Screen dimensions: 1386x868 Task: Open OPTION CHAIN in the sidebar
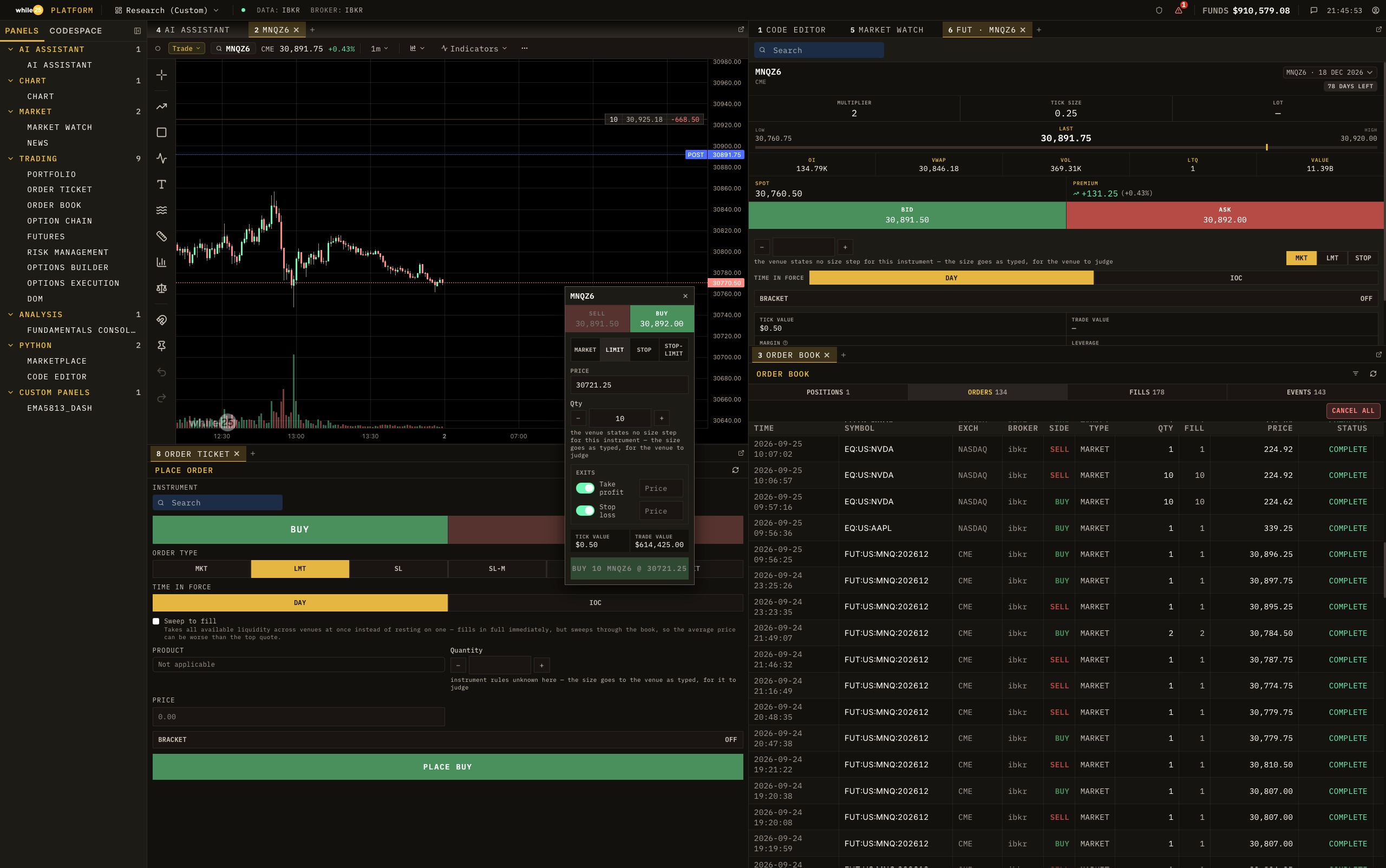click(x=59, y=221)
